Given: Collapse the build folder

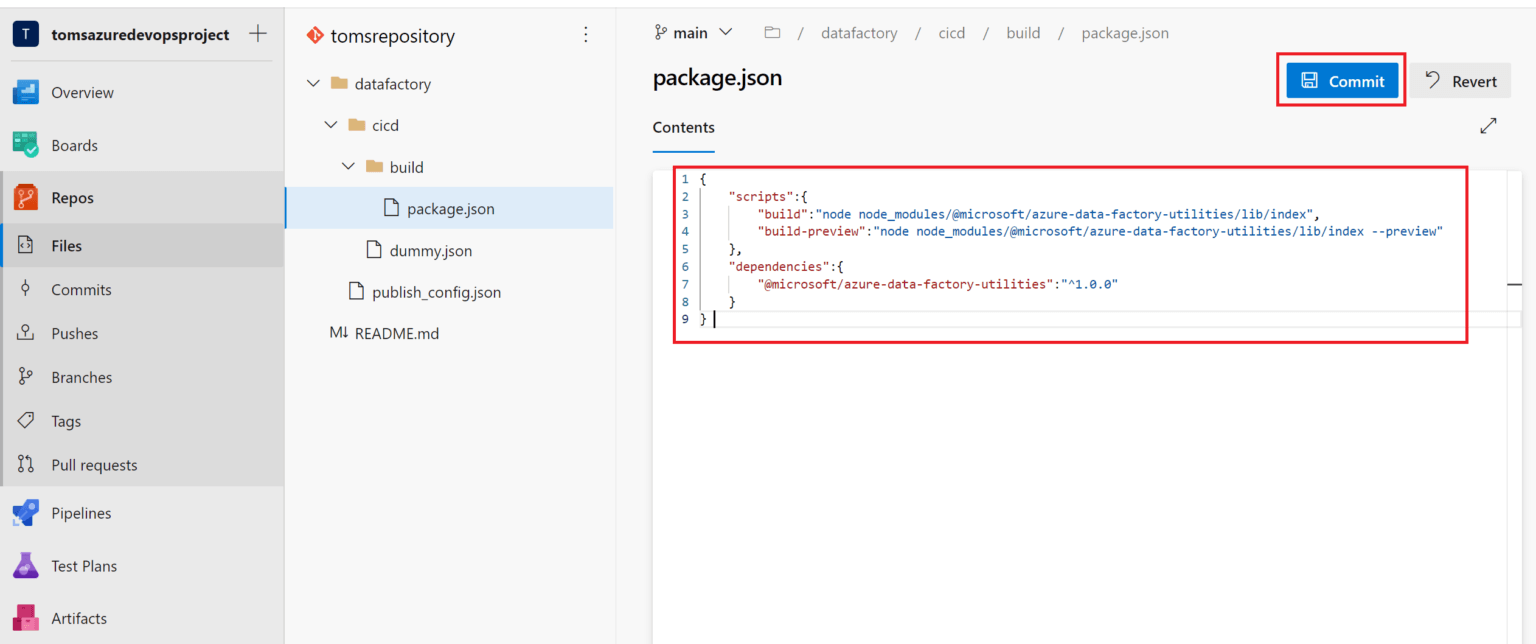Looking at the screenshot, I should click(347, 166).
